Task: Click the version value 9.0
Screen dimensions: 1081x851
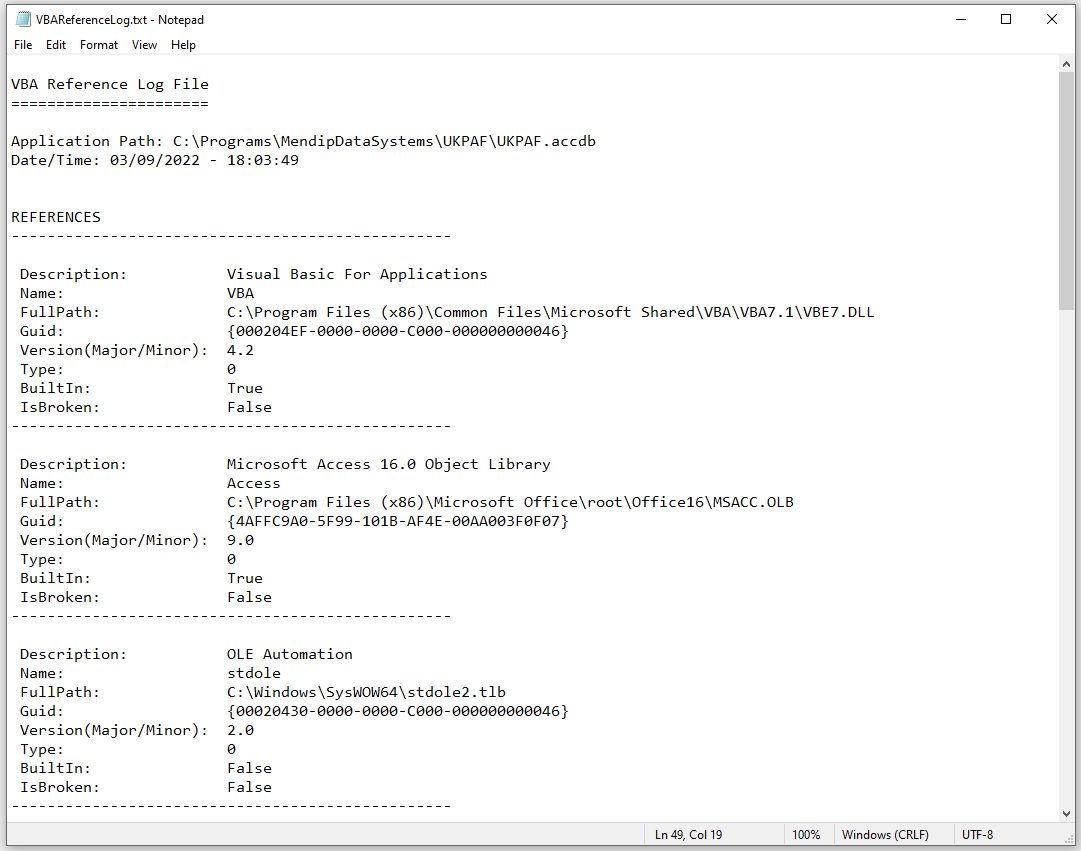Action: pyautogui.click(x=241, y=540)
